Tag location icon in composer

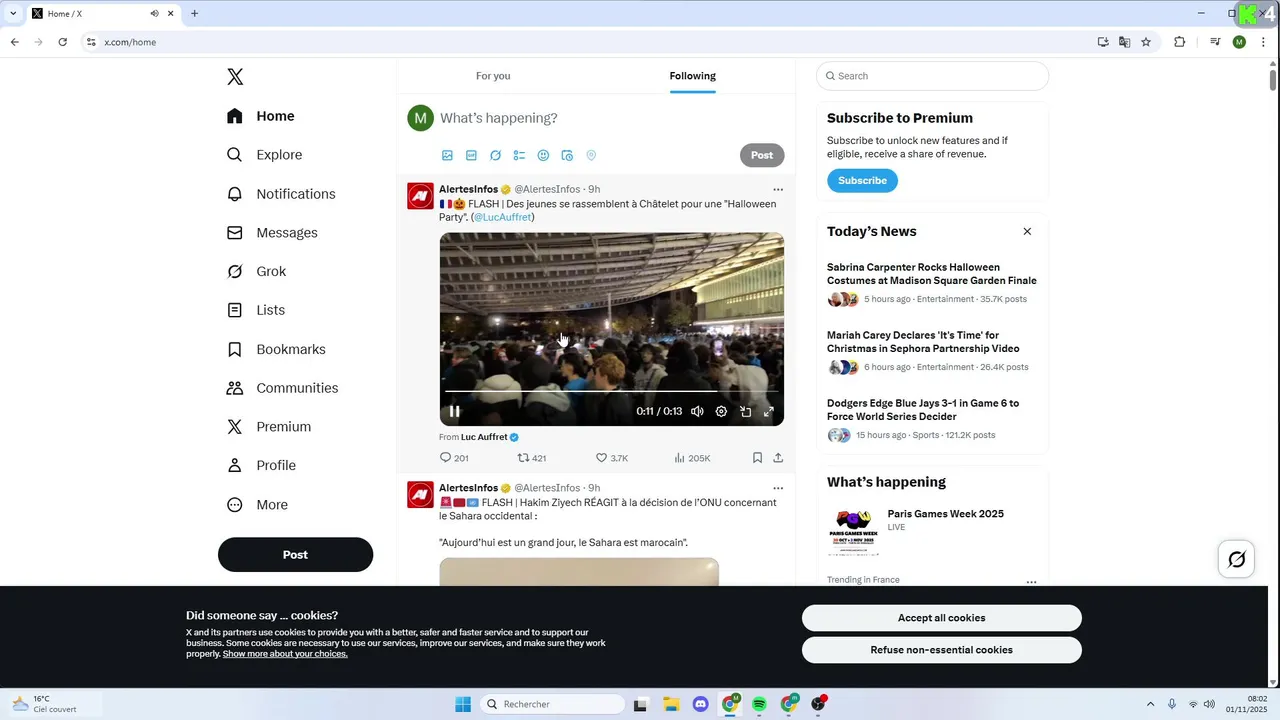click(x=591, y=156)
